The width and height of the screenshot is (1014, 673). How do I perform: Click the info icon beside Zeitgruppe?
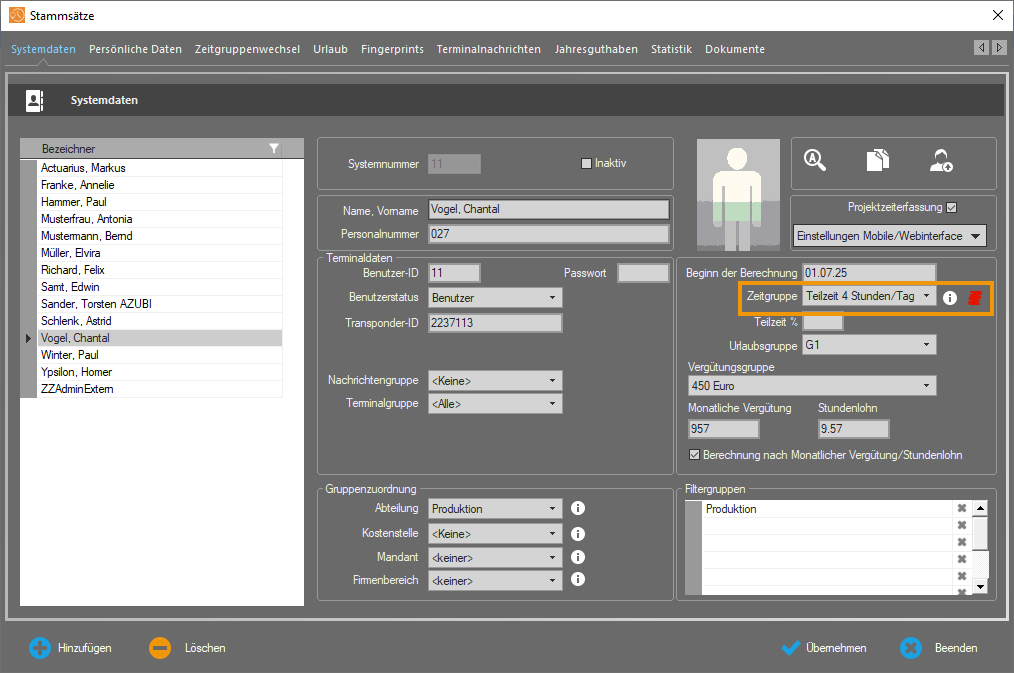(950, 297)
